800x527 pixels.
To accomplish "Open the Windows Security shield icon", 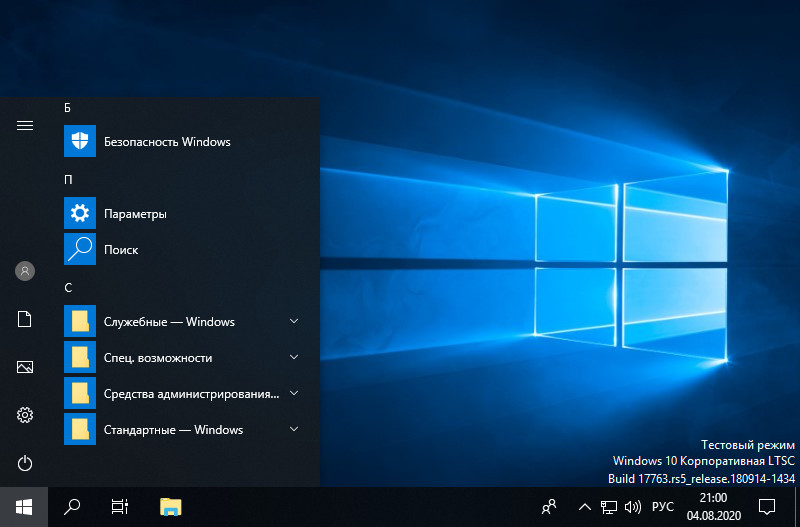I will pos(80,141).
